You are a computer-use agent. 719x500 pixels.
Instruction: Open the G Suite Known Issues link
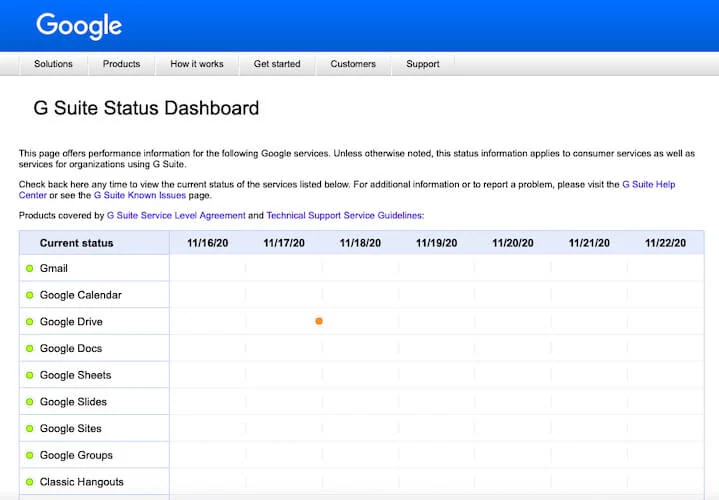point(140,195)
